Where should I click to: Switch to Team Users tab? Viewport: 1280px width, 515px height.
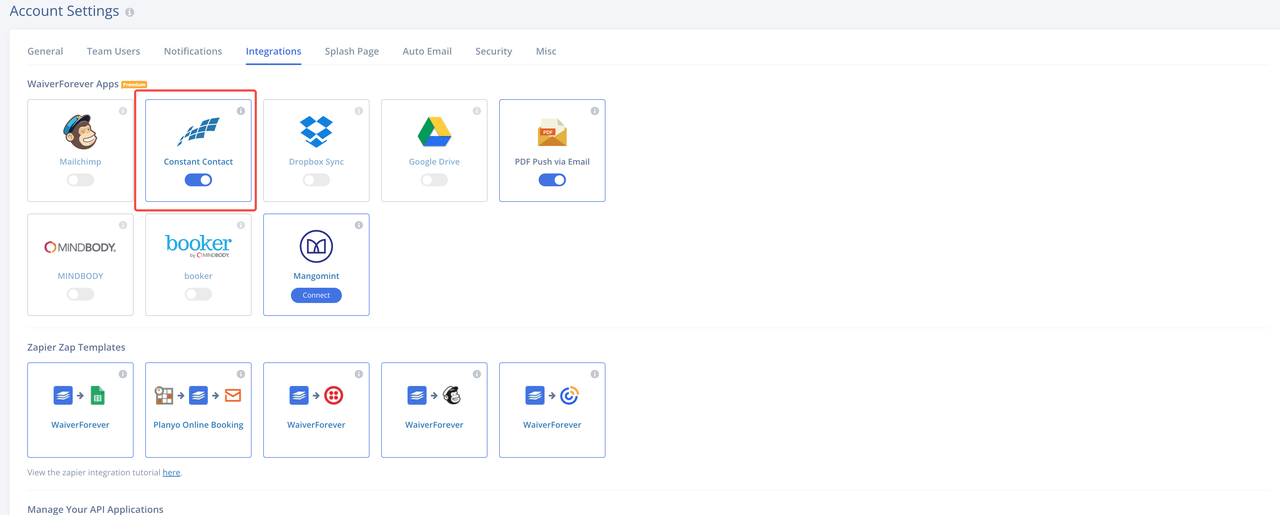(x=113, y=51)
